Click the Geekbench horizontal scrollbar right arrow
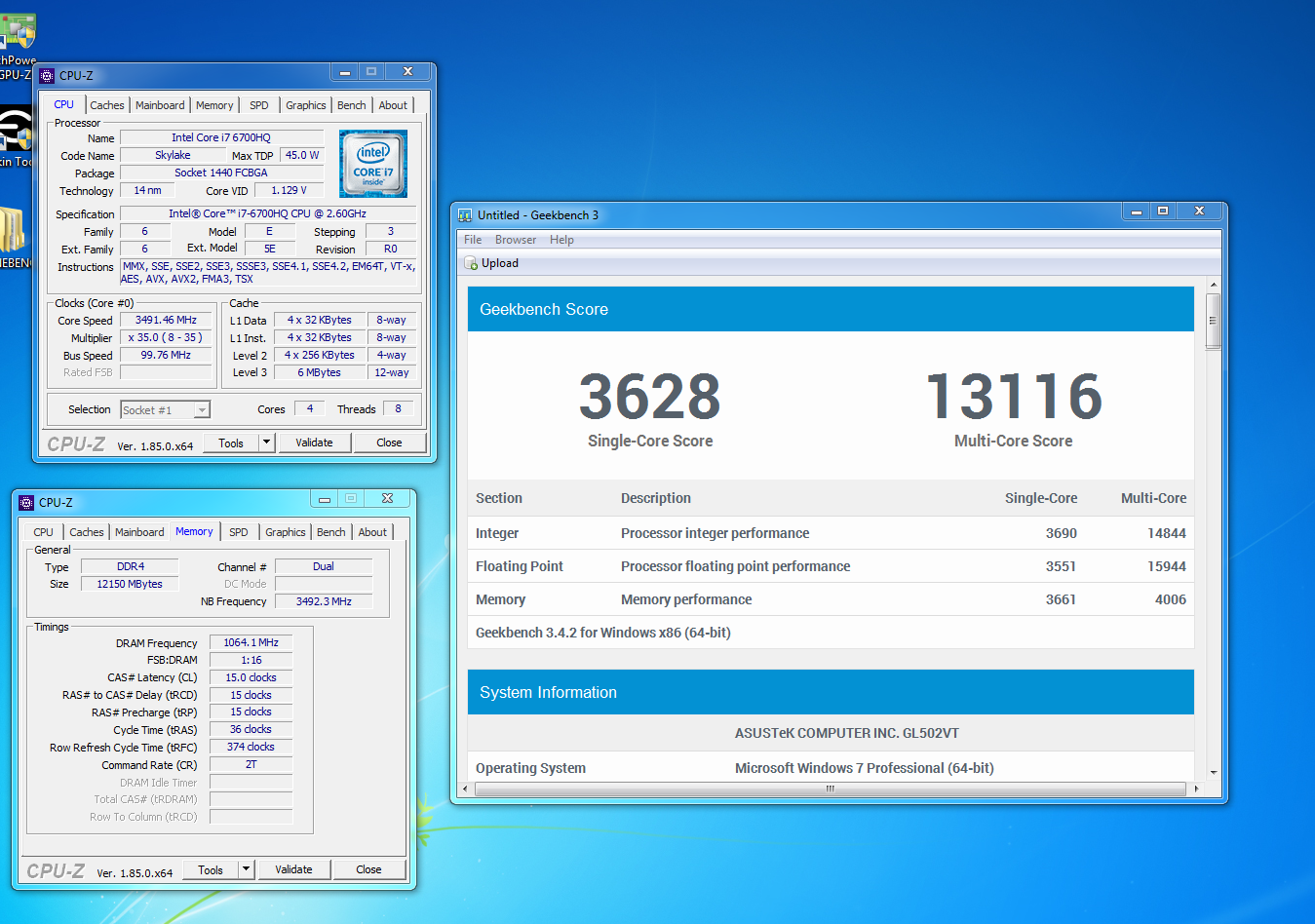This screenshot has width=1315, height=924. (x=1196, y=789)
